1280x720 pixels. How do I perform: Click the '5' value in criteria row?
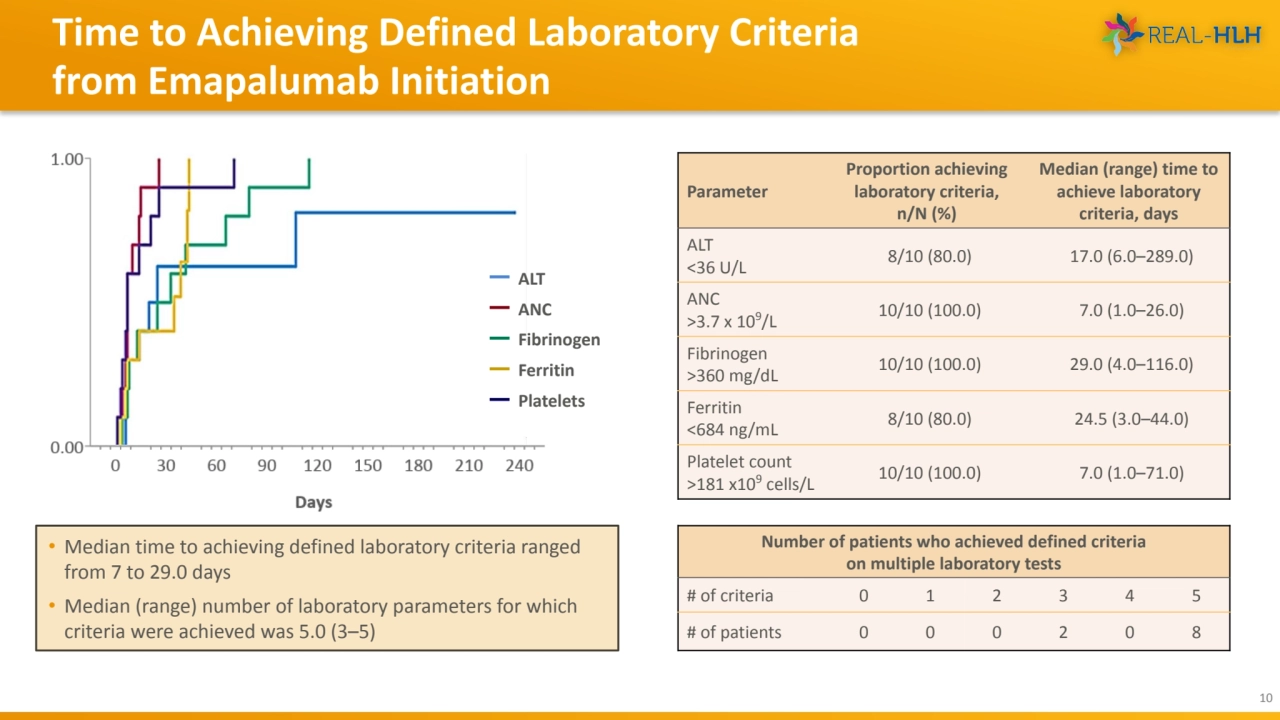click(x=1196, y=595)
